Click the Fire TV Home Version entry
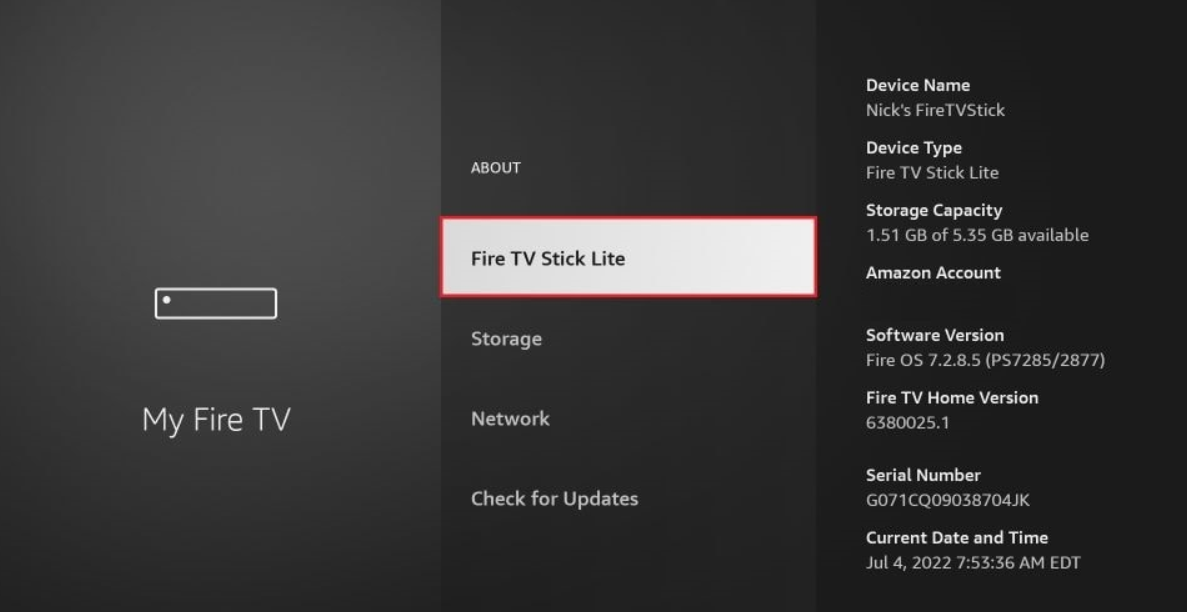Screen dimensions: 1187x612 point(952,397)
